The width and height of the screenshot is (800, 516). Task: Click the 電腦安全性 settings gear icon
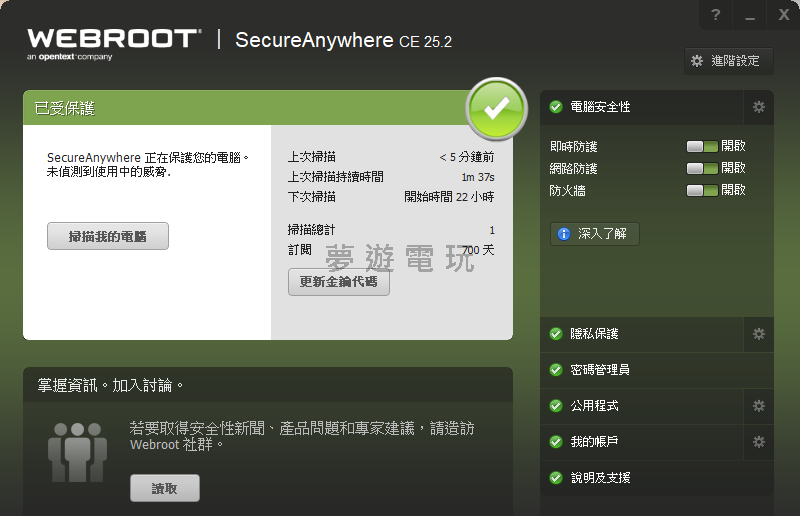click(759, 107)
